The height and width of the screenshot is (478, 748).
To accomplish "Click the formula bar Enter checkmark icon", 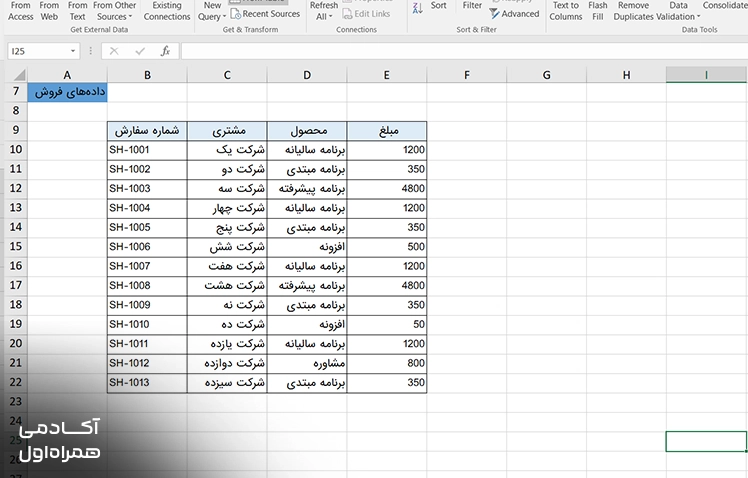I will point(140,51).
